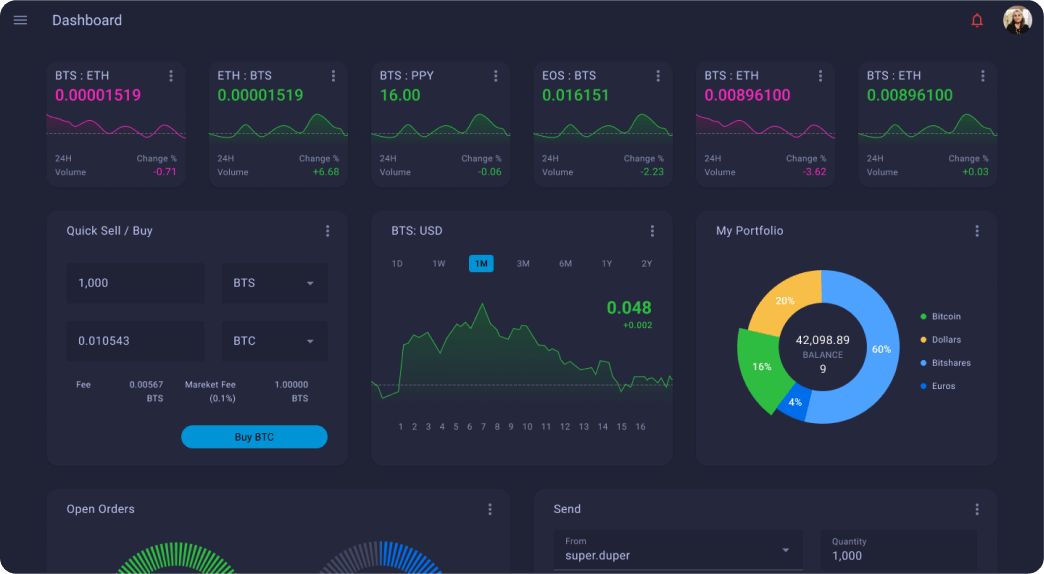Edit the 0.010543 amount field
The height and width of the screenshot is (574, 1044).
point(136,341)
